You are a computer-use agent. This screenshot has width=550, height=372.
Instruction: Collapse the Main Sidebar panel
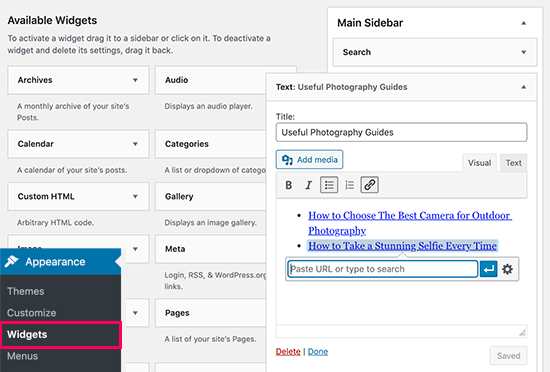(x=523, y=23)
